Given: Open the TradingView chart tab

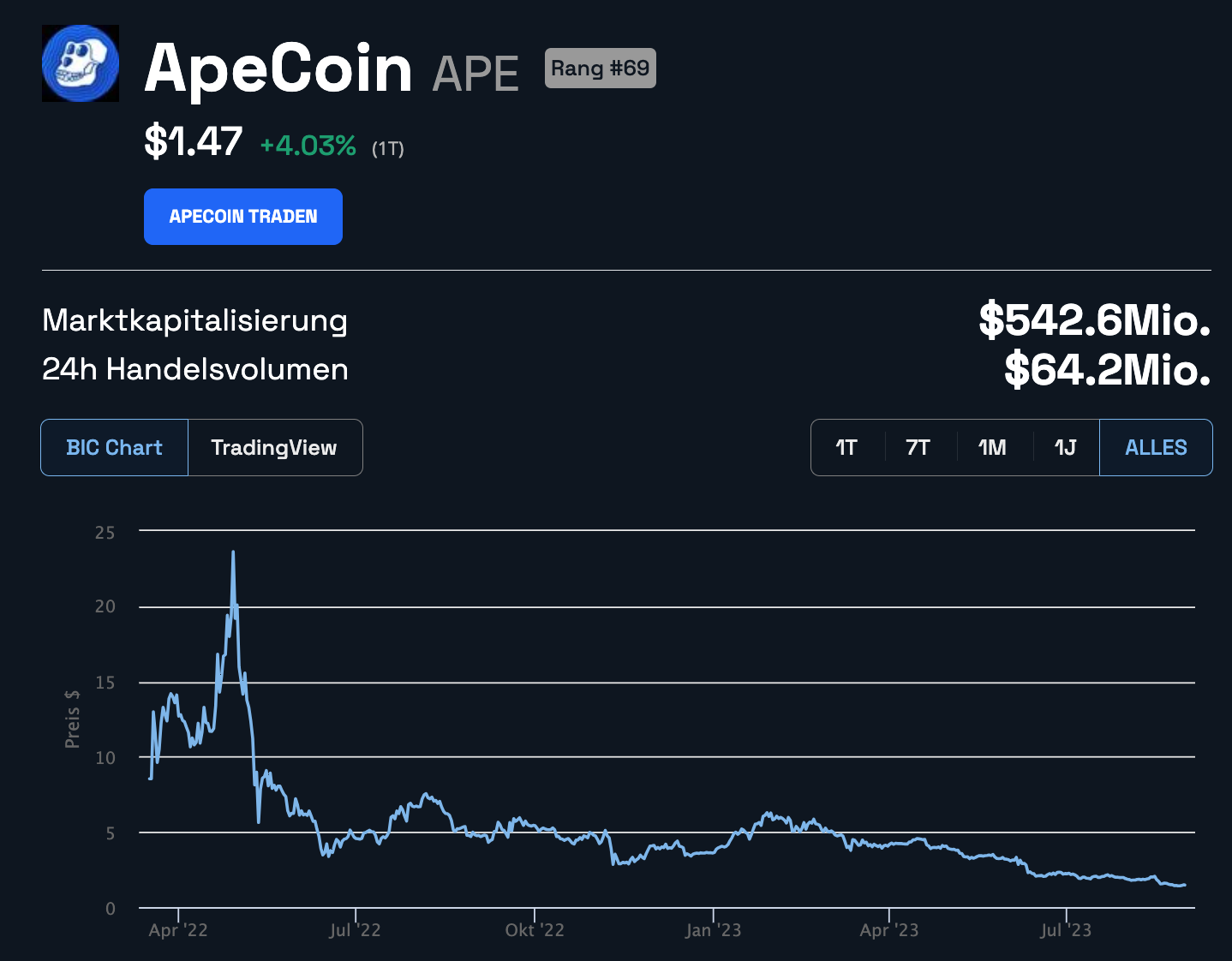Looking at the screenshot, I should (x=274, y=448).
